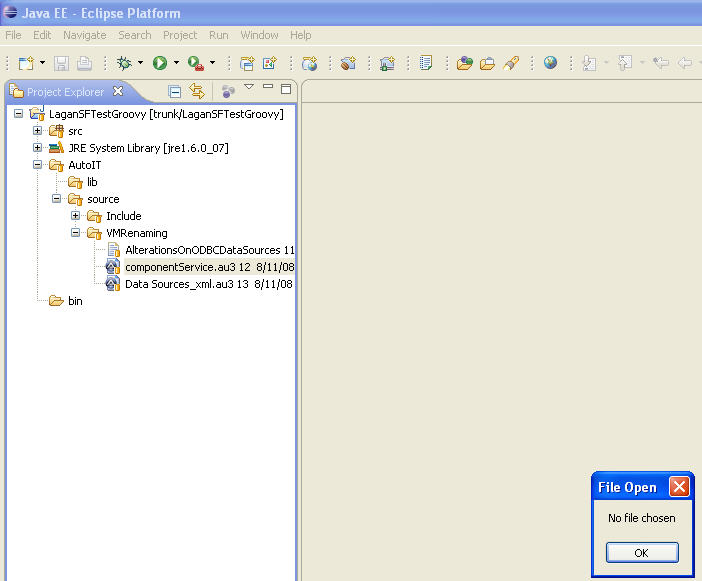Expand the src folder node
The width and height of the screenshot is (702, 581).
point(38,131)
